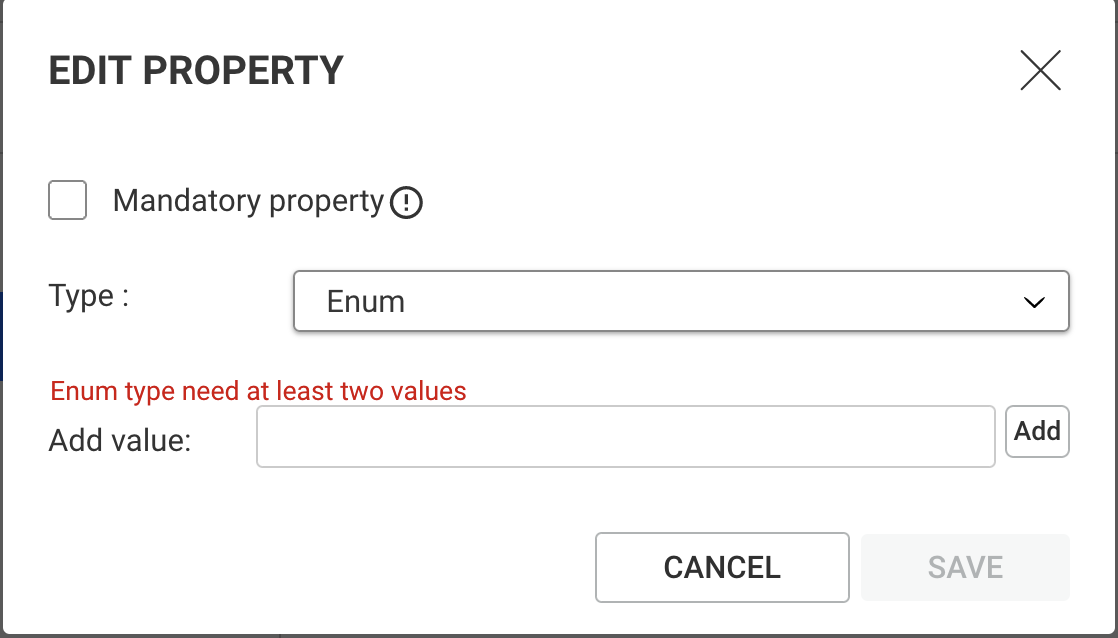Click the chevron arrow in Type dropdown

click(x=1034, y=302)
